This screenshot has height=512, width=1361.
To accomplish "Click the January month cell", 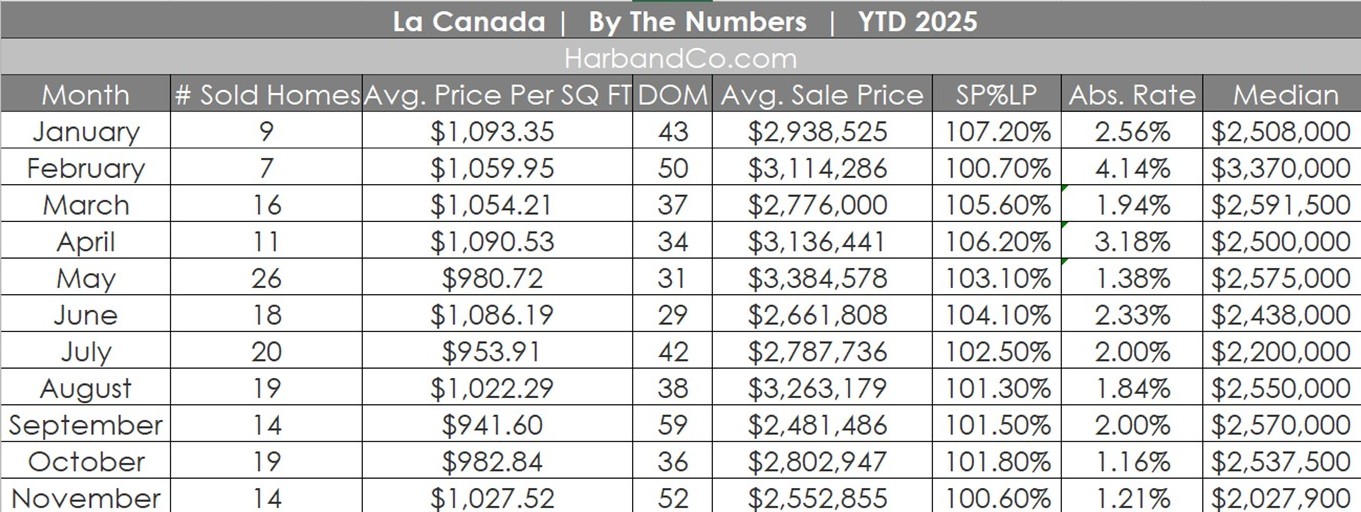I will (x=85, y=132).
